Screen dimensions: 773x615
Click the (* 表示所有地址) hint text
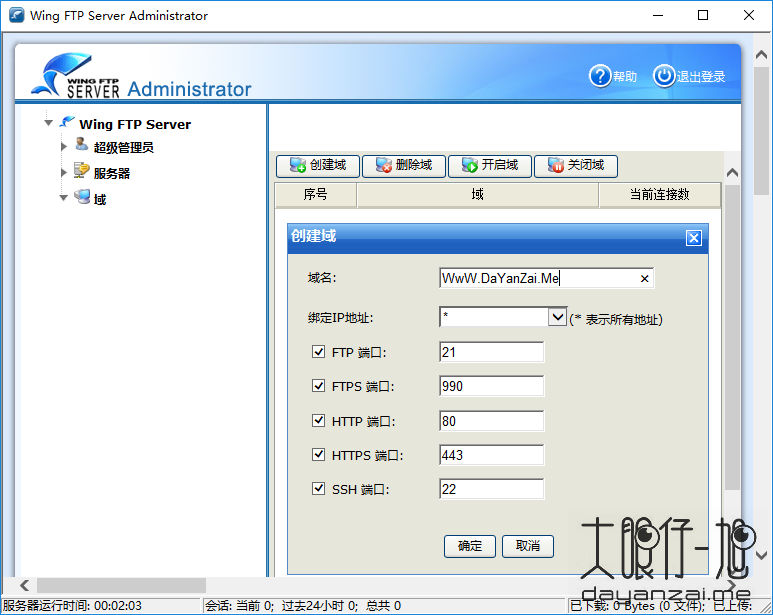point(616,319)
